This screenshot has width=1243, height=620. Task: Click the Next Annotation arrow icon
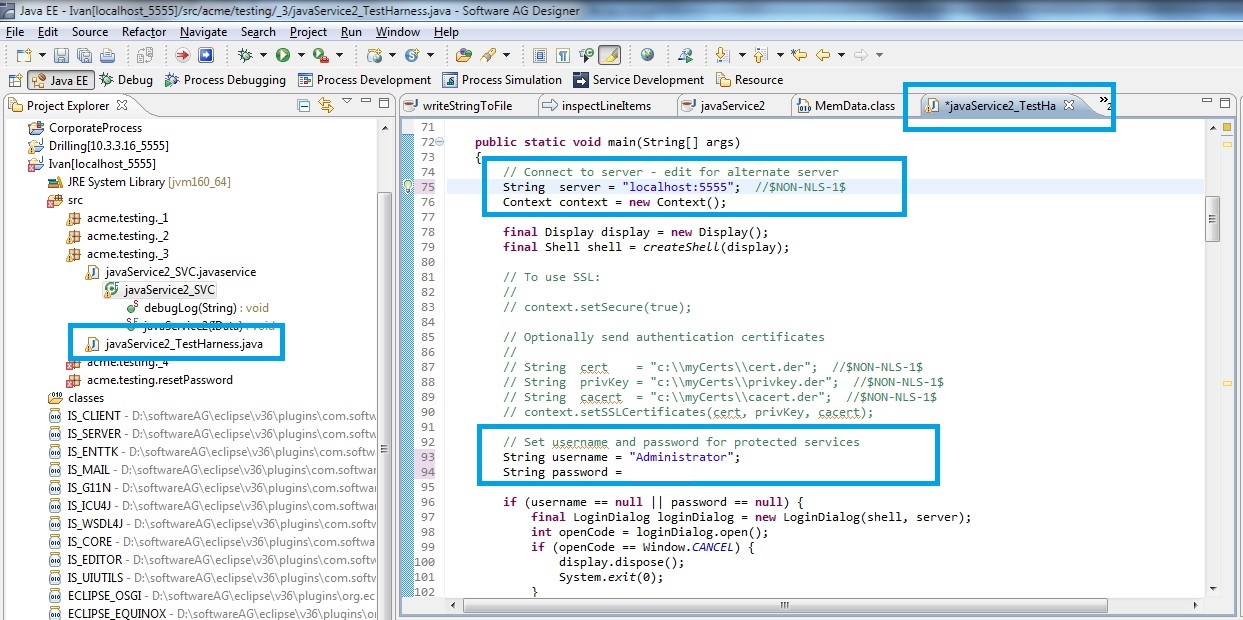pyautogui.click(x=721, y=55)
